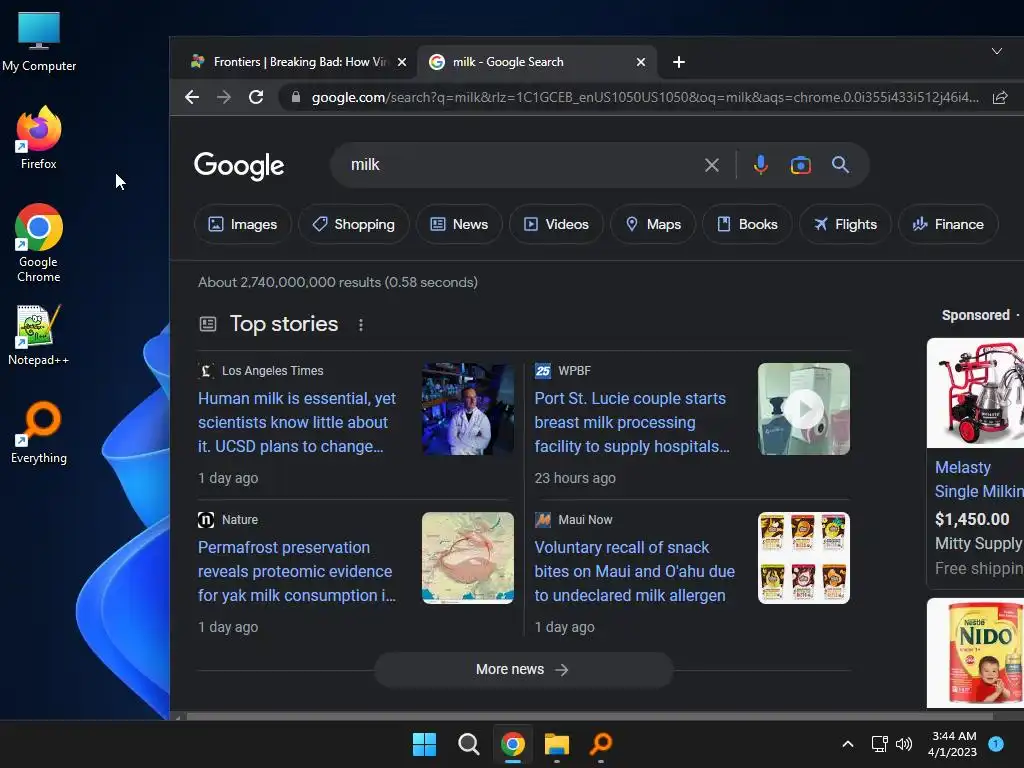The image size is (1024, 768).
Task: Click the horizontal scrollbar at page bottom
Action: pos(590,716)
